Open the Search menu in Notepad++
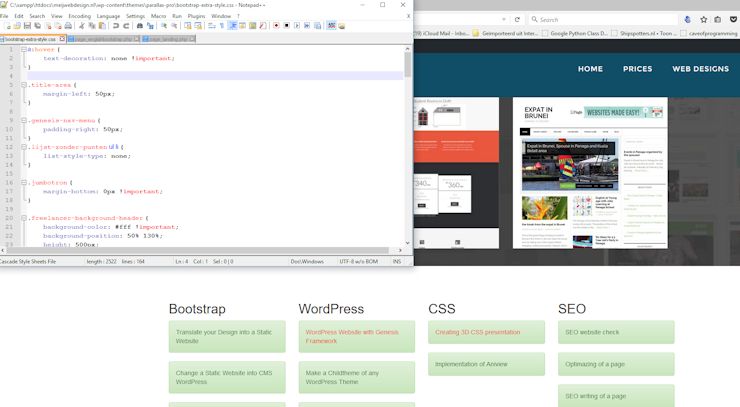740x407 pixels. click(x=37, y=16)
